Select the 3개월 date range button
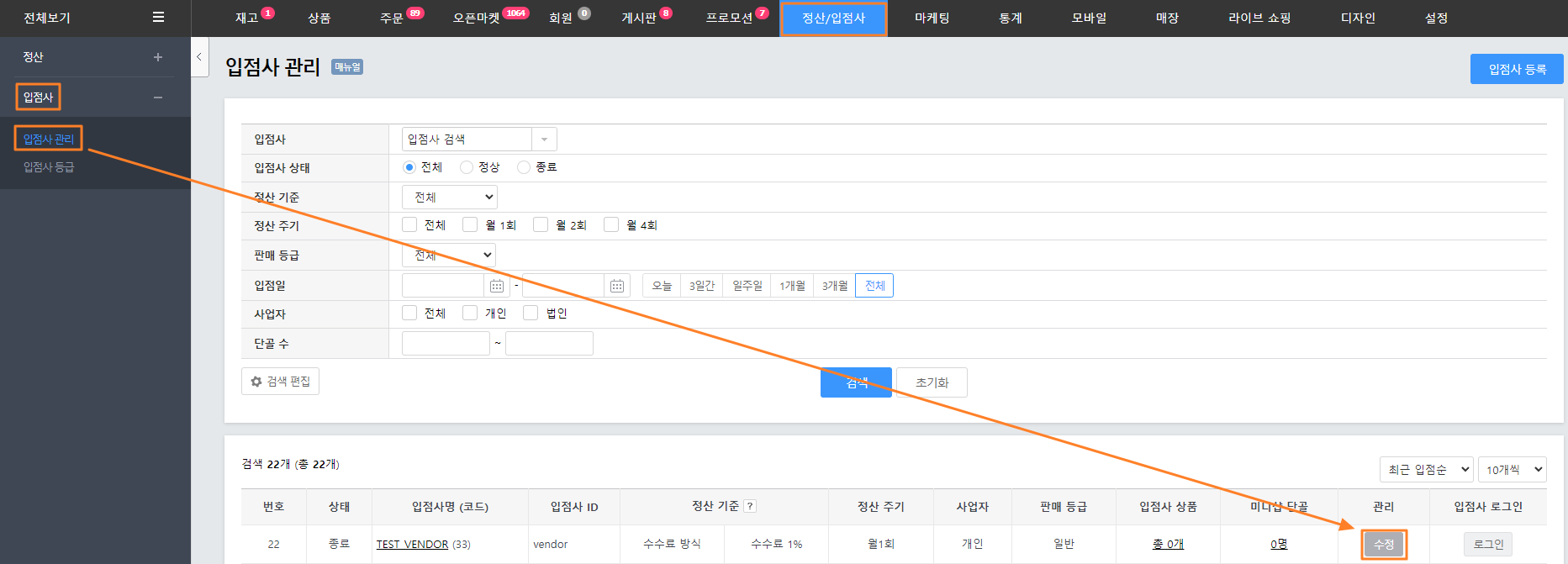Viewport: 1568px width, 564px height. pyautogui.click(x=835, y=286)
